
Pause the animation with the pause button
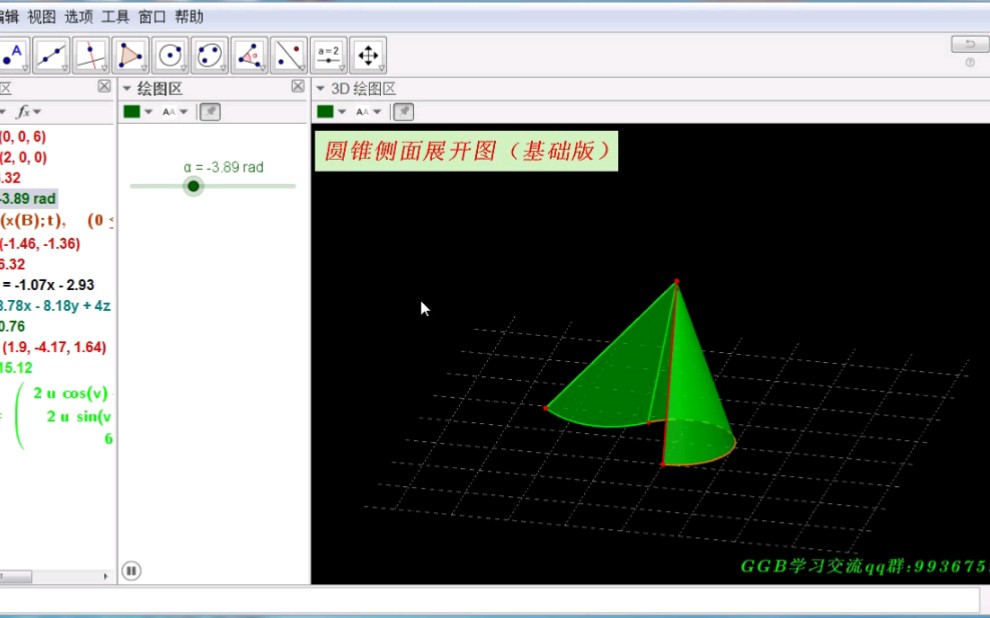[131, 569]
